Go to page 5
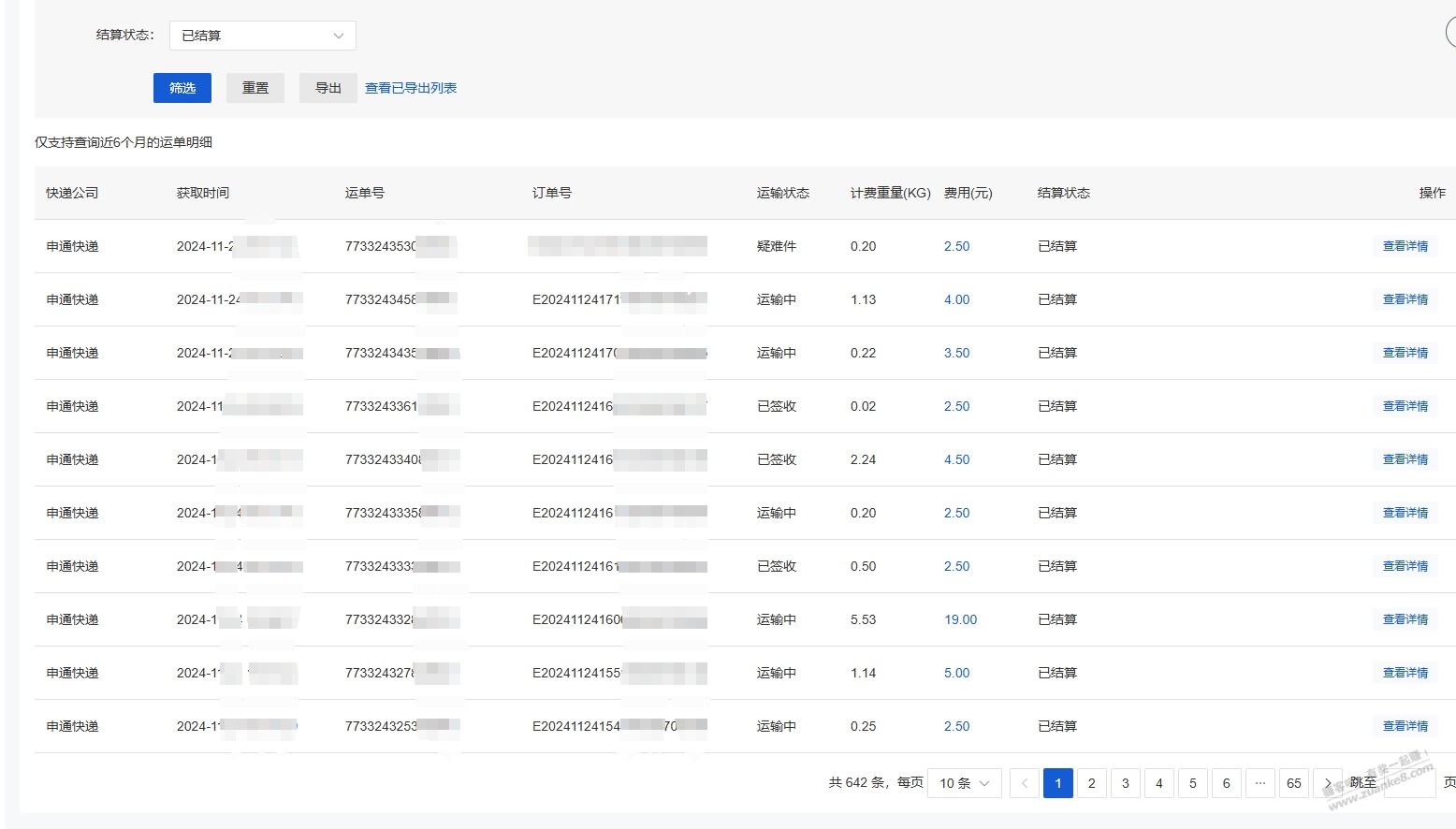The height and width of the screenshot is (829, 1456). coord(1193,783)
